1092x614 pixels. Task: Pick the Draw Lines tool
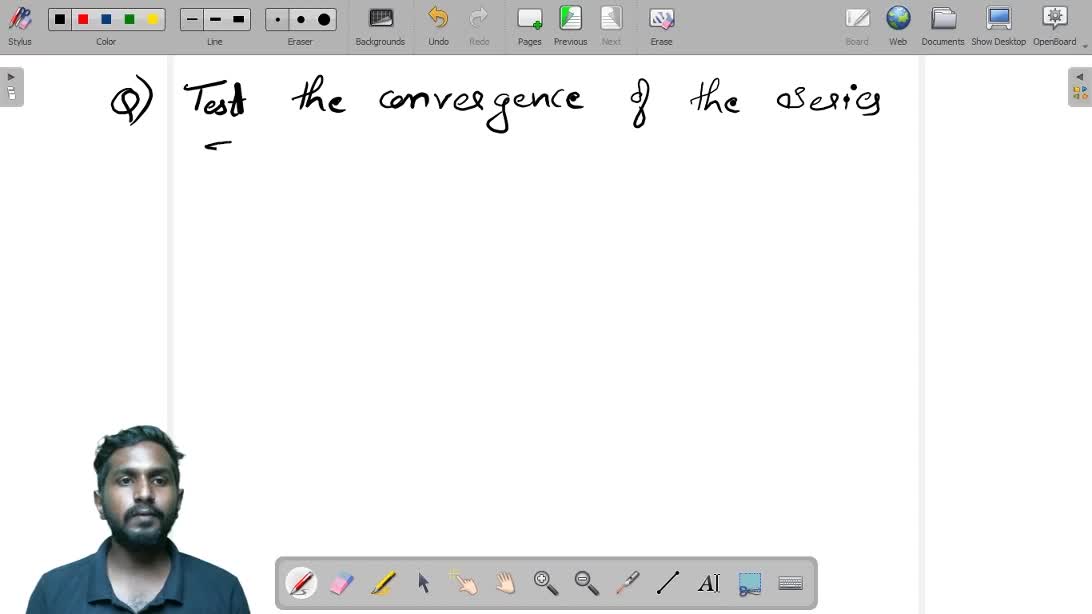coord(668,583)
